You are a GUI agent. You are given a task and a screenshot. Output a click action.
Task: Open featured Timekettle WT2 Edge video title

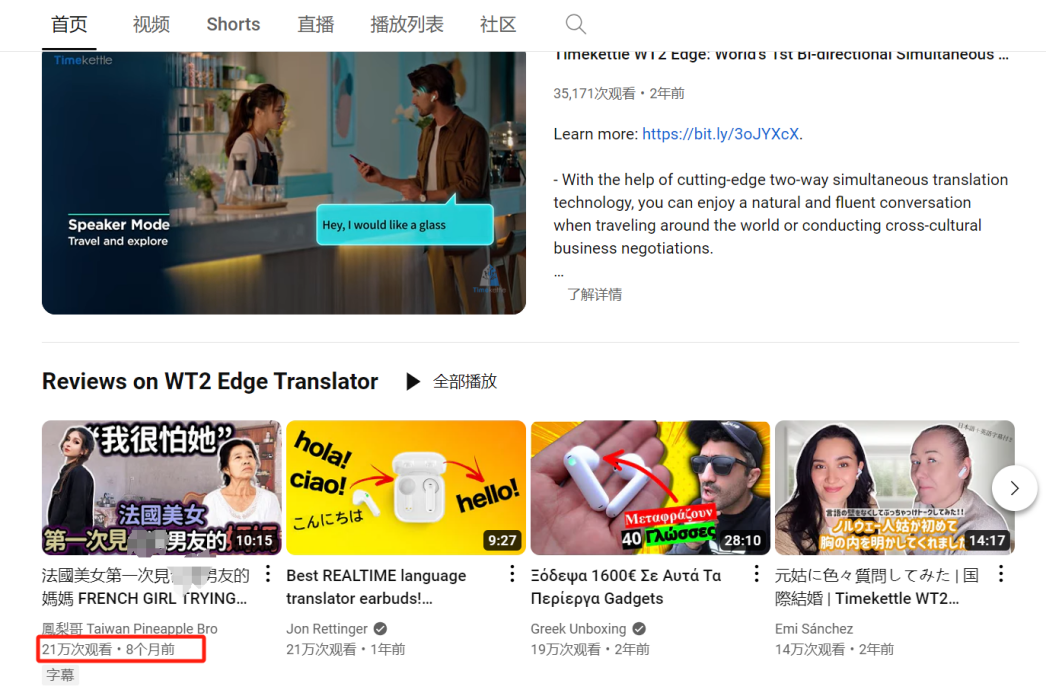pyautogui.click(x=781, y=55)
